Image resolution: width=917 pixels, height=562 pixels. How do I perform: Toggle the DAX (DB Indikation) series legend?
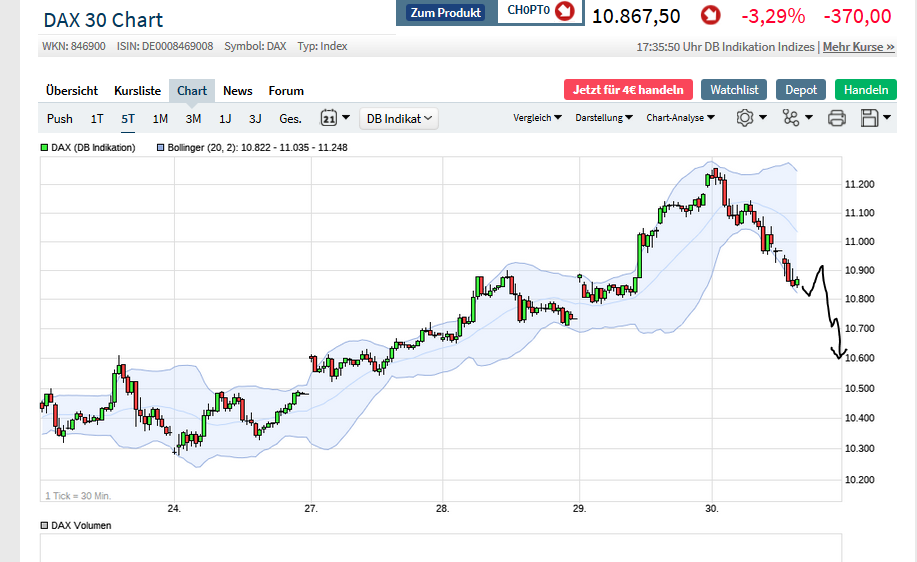click(x=45, y=148)
